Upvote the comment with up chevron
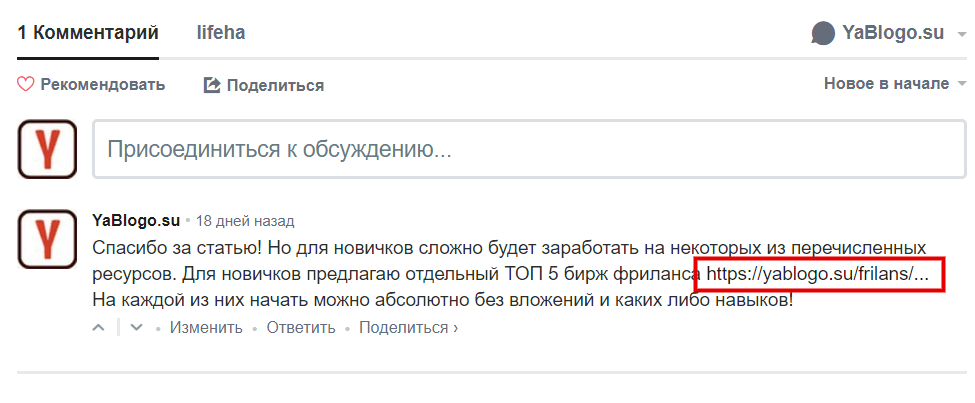The width and height of the screenshot is (975, 403). tap(99, 328)
